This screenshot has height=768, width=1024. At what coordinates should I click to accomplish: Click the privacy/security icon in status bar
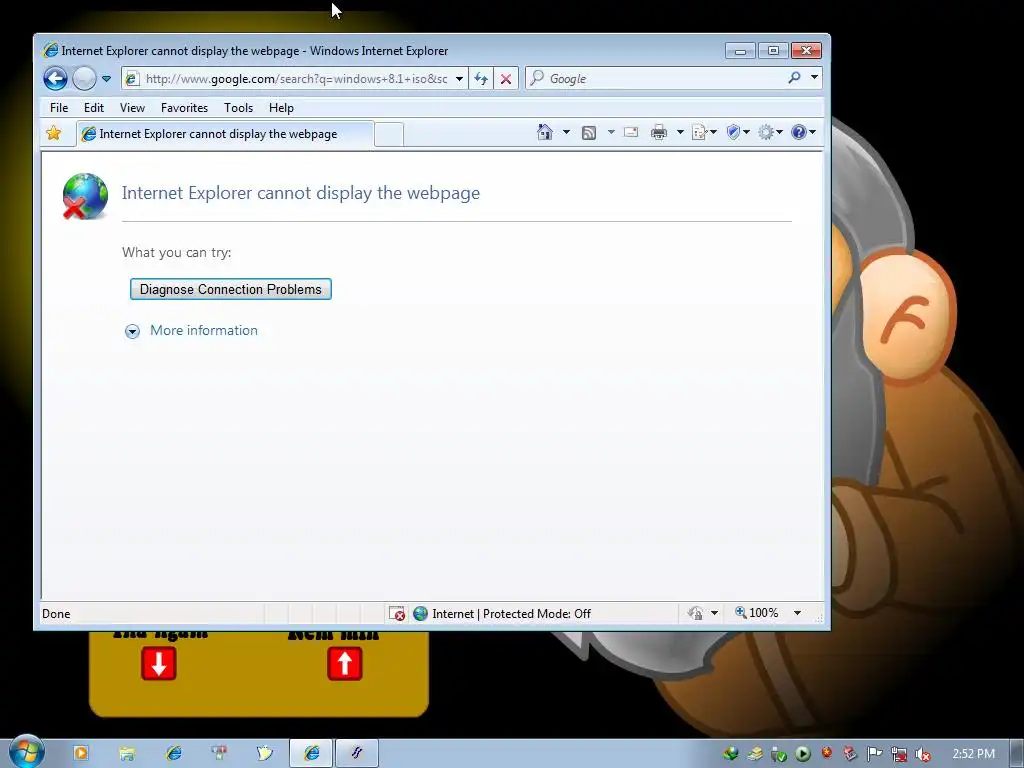[695, 613]
